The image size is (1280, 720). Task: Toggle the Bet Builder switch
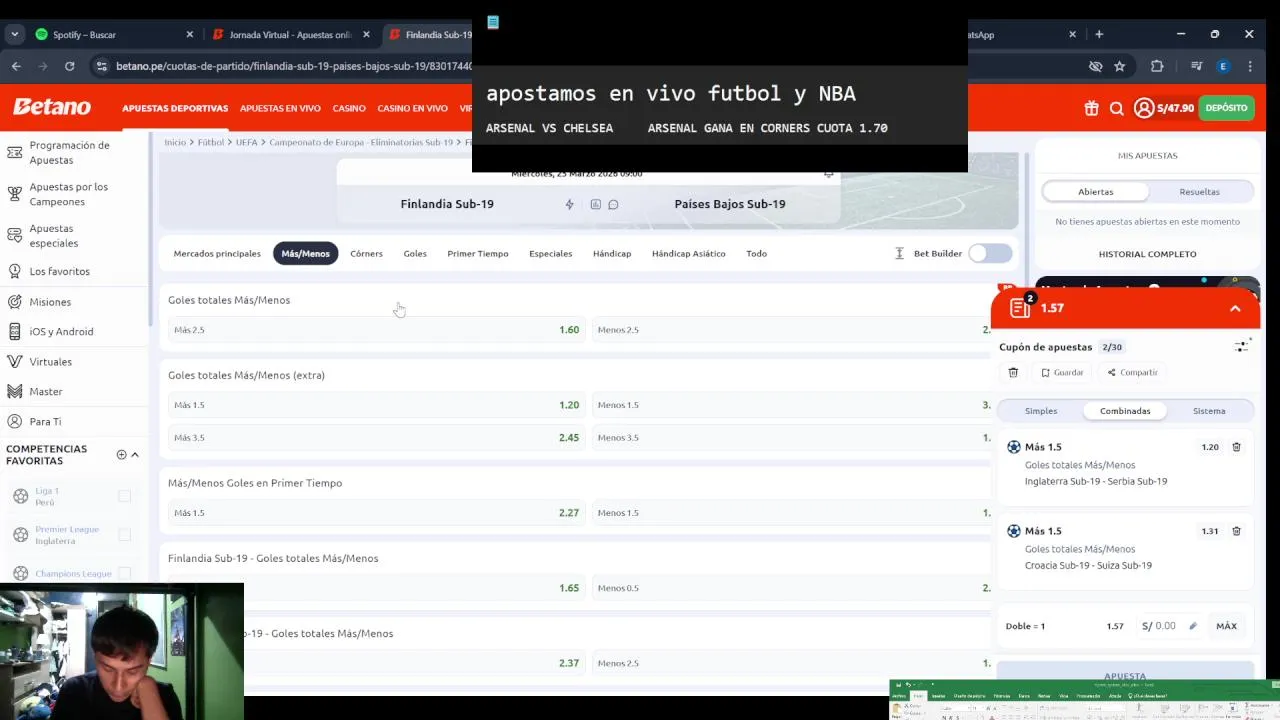point(990,254)
